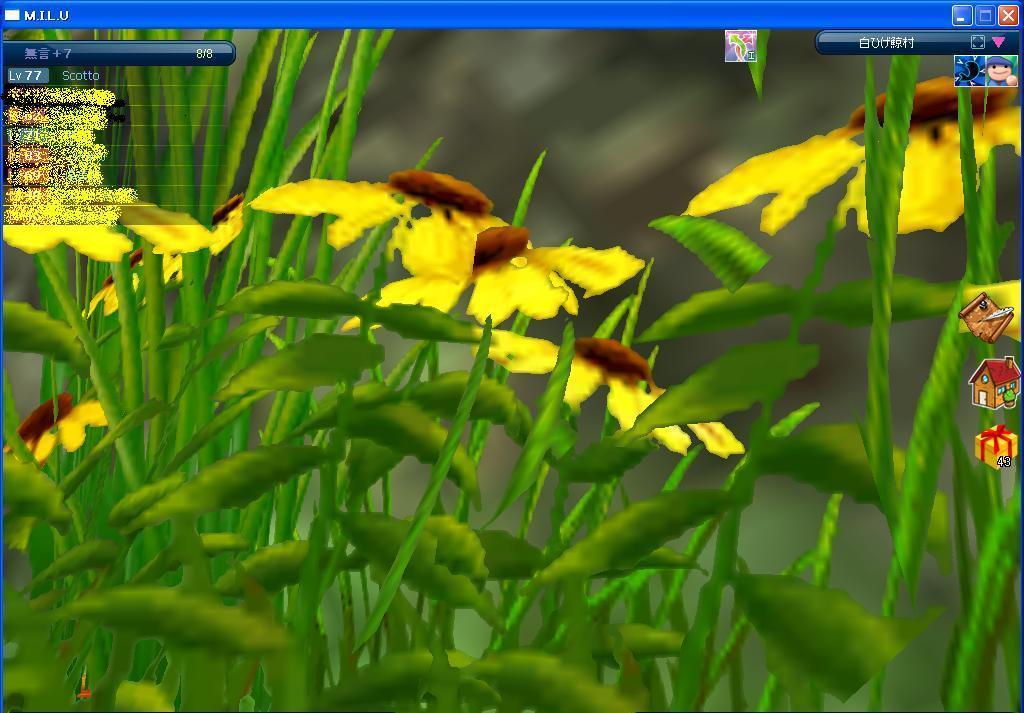Toggle the square expand icon on location bar
Image resolution: width=1024 pixels, height=713 pixels.
[x=978, y=42]
